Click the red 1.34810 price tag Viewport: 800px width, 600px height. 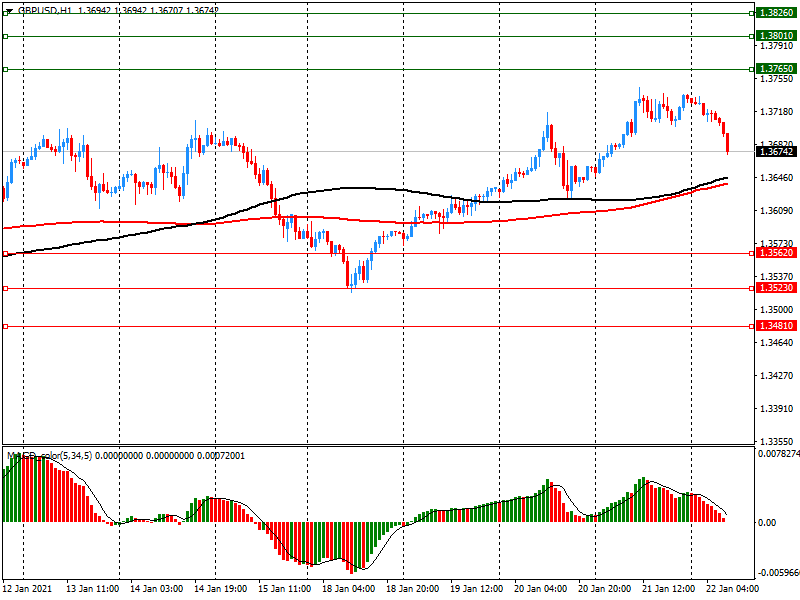pyautogui.click(x=776, y=326)
